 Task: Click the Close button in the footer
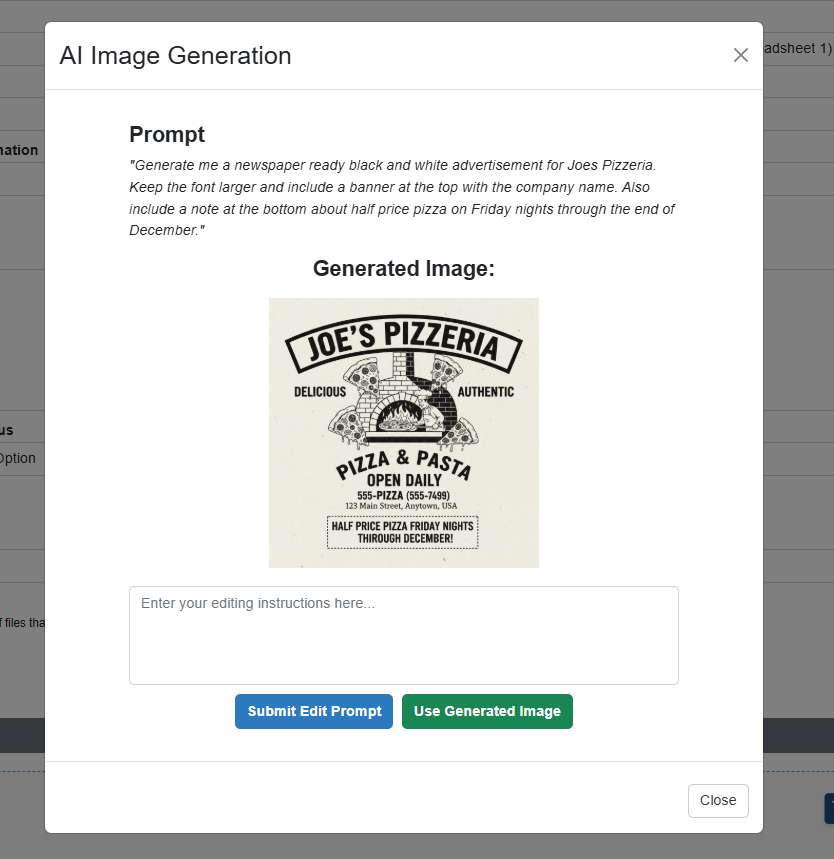[718, 800]
